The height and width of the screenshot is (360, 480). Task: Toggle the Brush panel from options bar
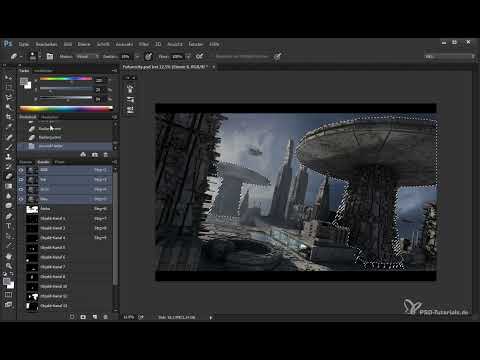(x=50, y=56)
